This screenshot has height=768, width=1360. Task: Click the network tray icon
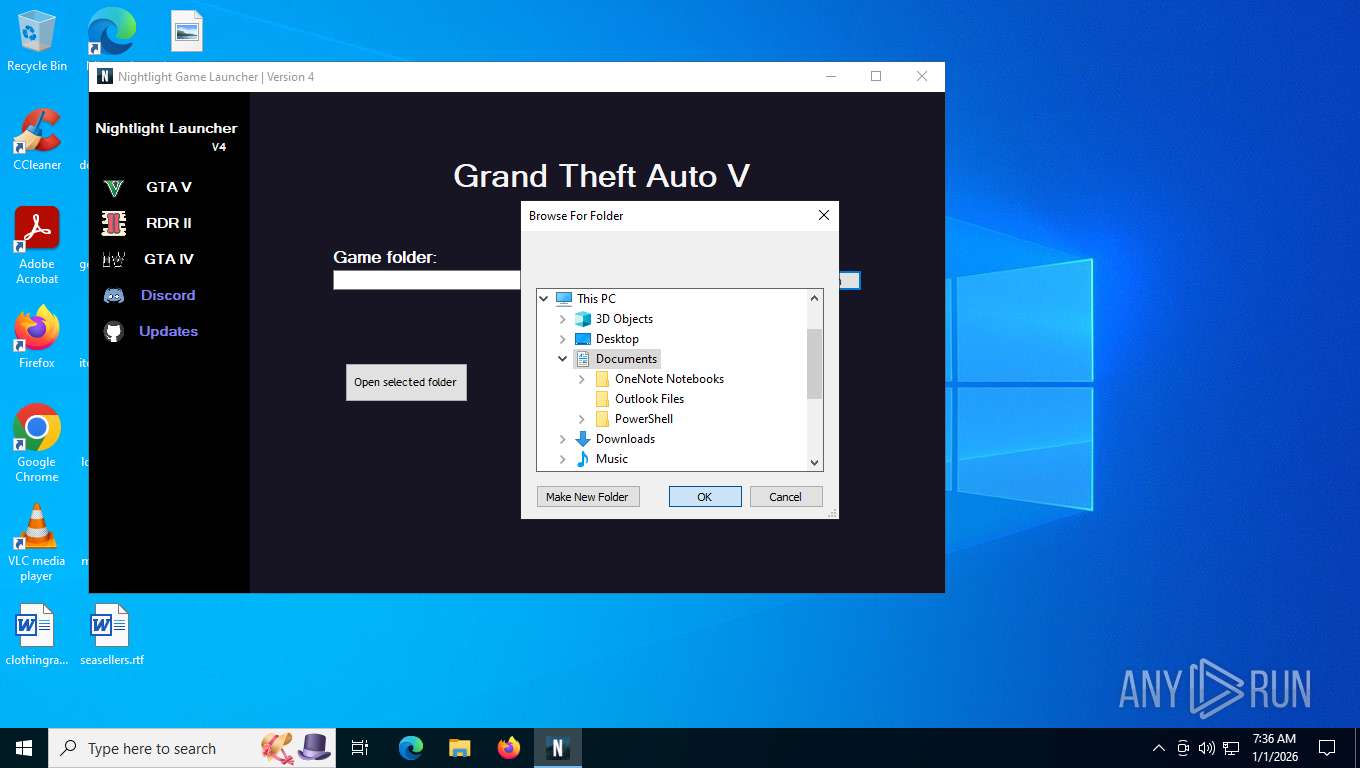pos(1231,748)
